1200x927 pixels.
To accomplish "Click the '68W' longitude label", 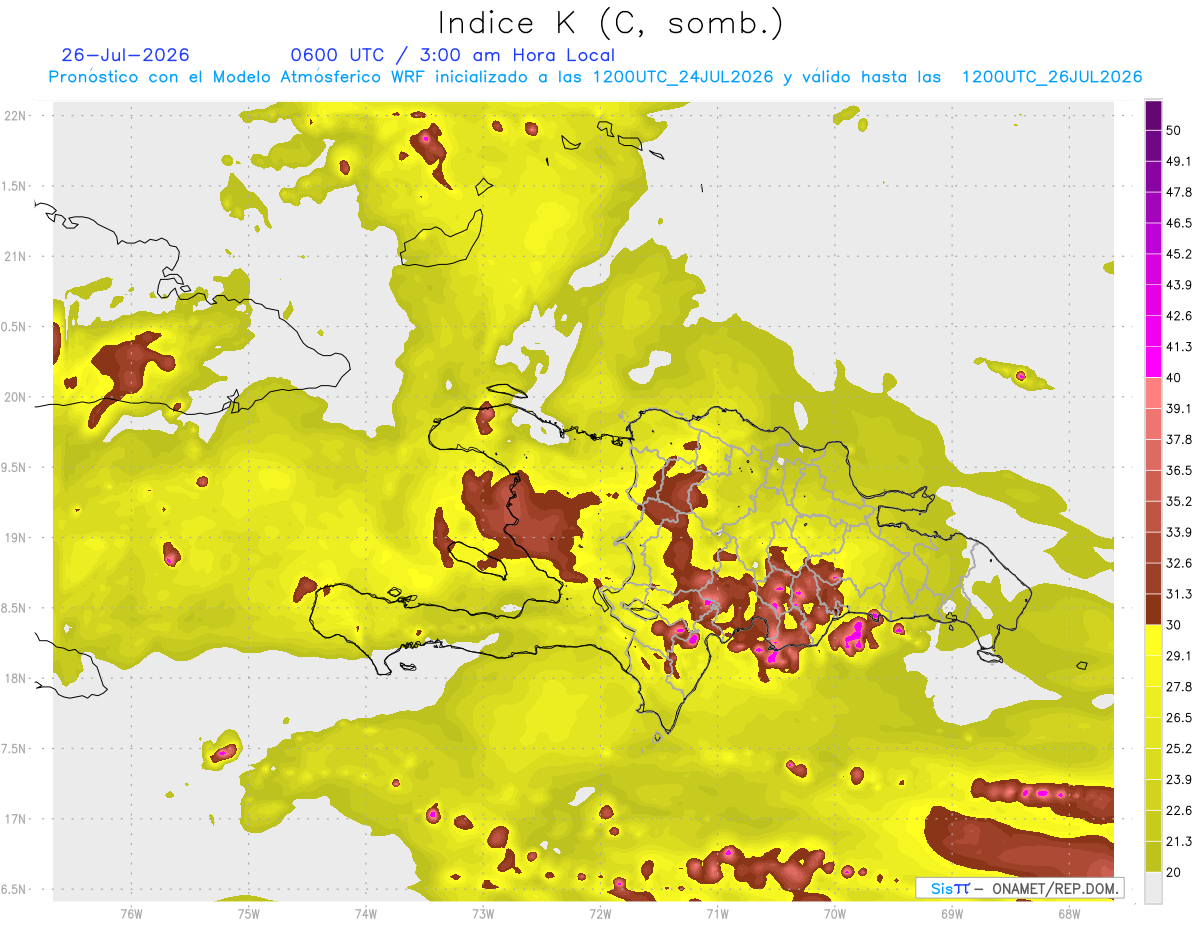I will pyautogui.click(x=1068, y=913).
